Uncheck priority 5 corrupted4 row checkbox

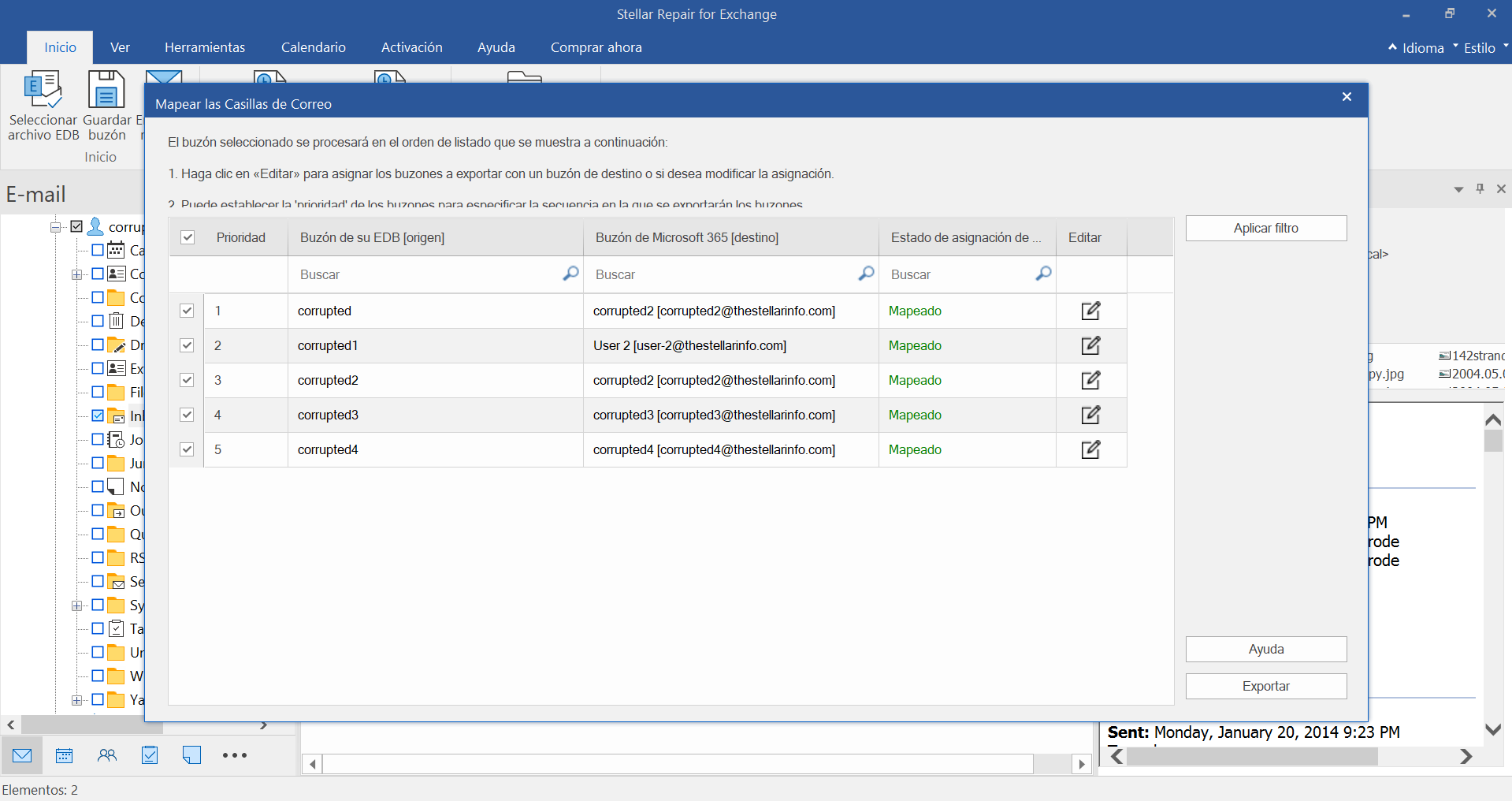[187, 449]
